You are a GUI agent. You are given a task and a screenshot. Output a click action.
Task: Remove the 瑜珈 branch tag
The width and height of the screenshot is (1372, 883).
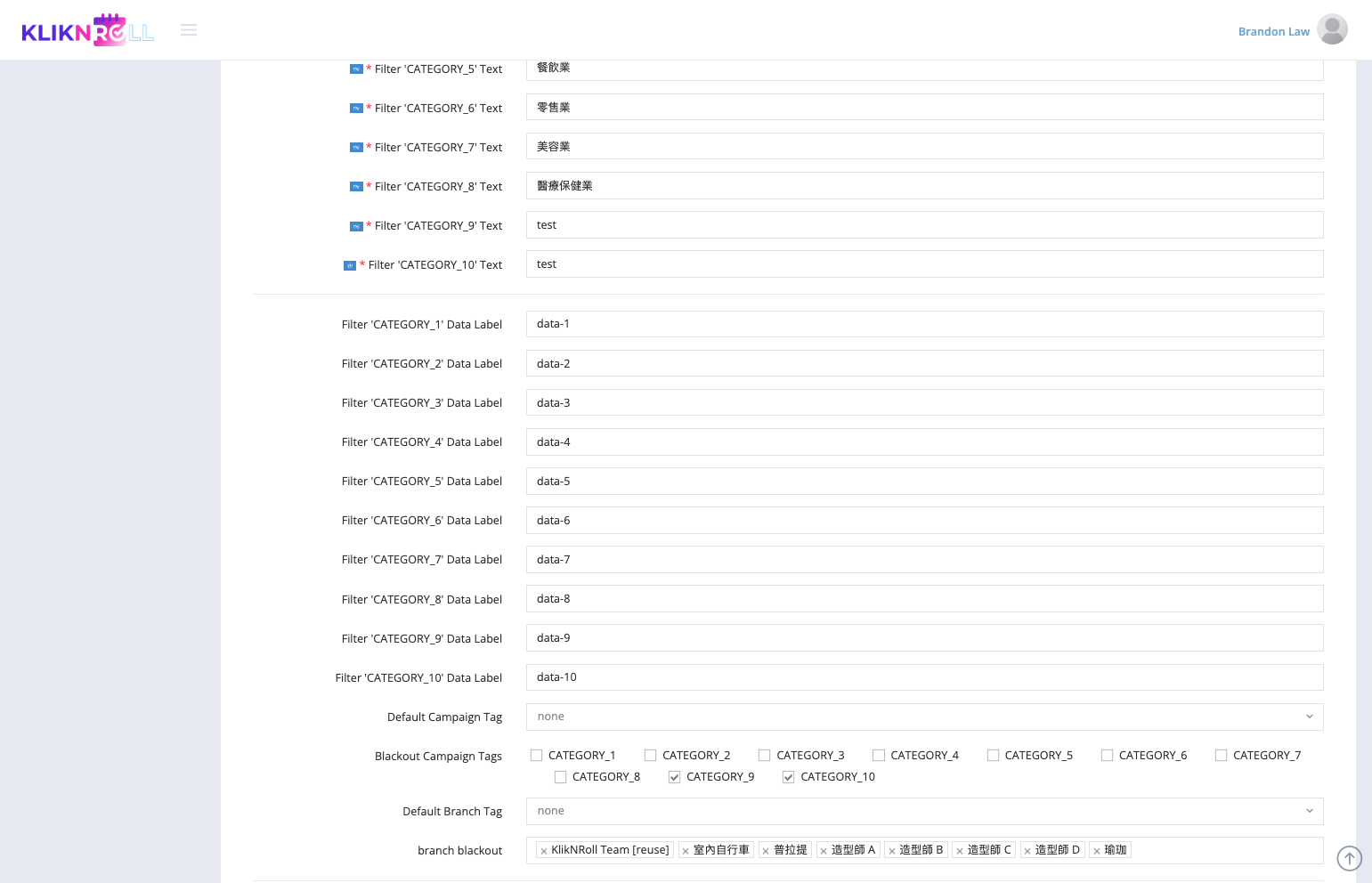(x=1097, y=851)
